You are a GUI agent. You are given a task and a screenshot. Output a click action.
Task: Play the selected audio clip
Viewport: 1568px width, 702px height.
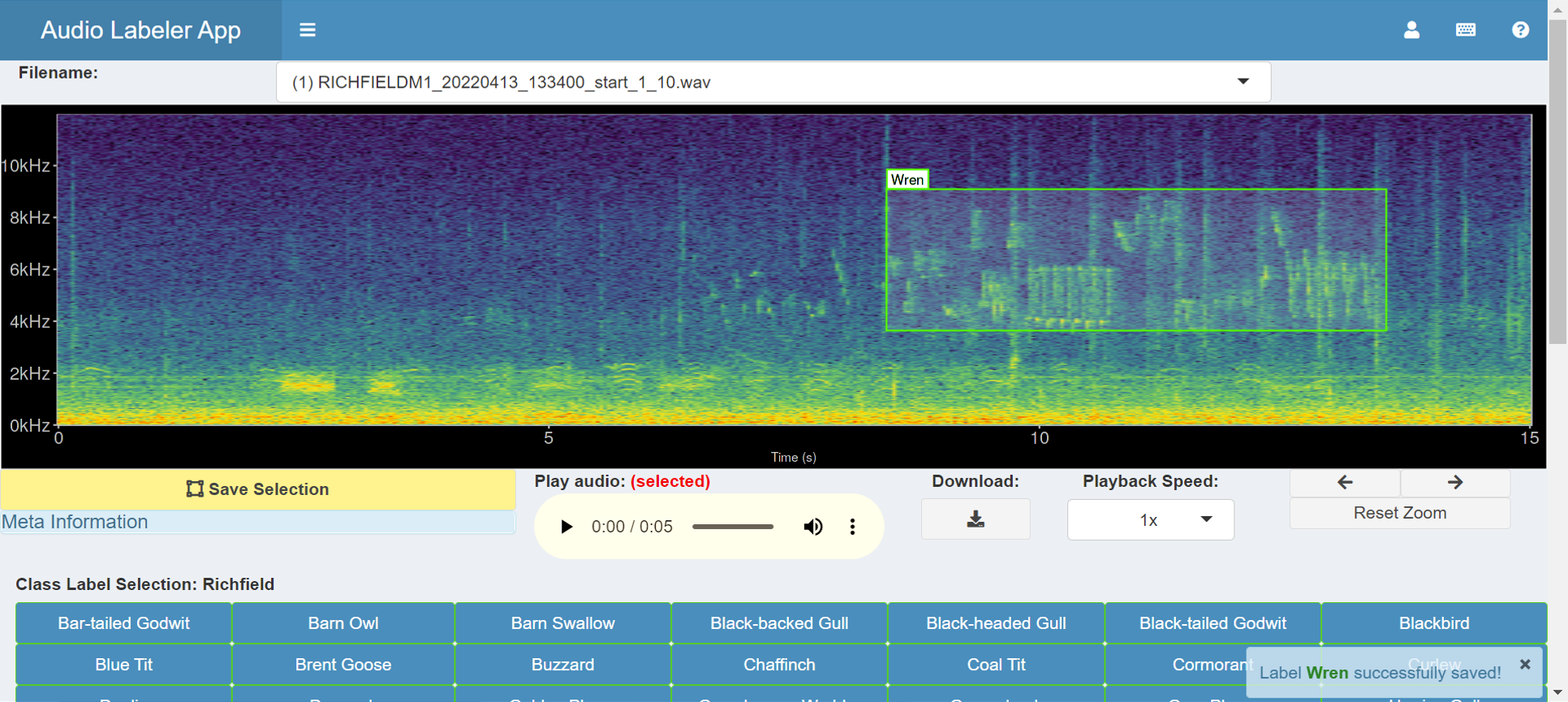coord(566,527)
